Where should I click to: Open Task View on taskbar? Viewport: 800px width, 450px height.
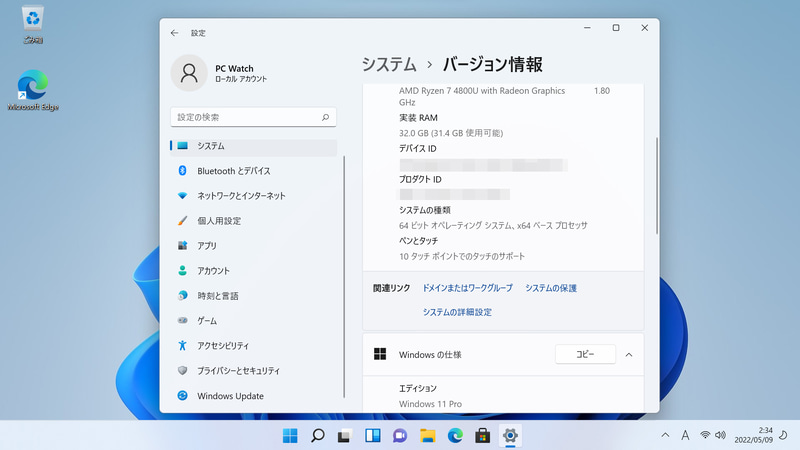tap(345, 436)
